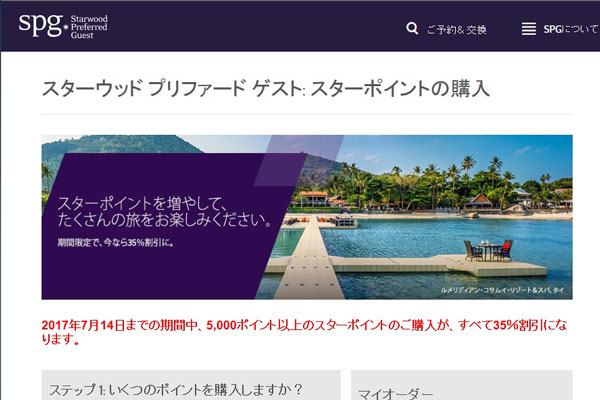Open the ご予約&交換 menu
This screenshot has width=600, height=400.
tap(457, 29)
